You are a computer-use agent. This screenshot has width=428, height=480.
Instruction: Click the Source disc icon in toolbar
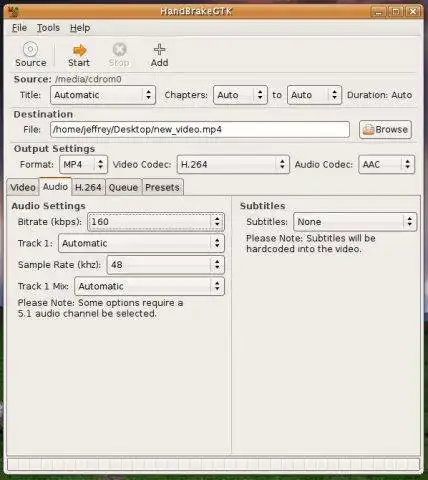pos(30,50)
